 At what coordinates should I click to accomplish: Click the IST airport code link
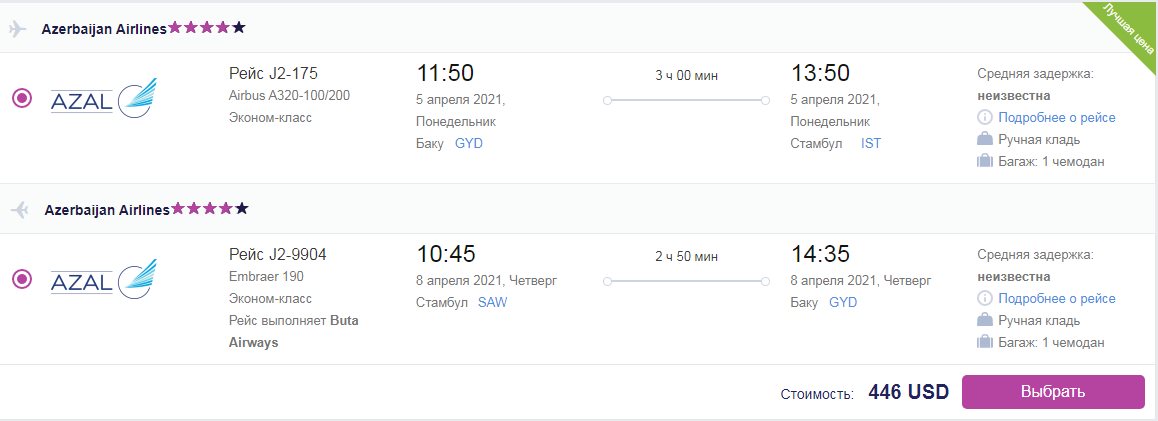click(871, 143)
